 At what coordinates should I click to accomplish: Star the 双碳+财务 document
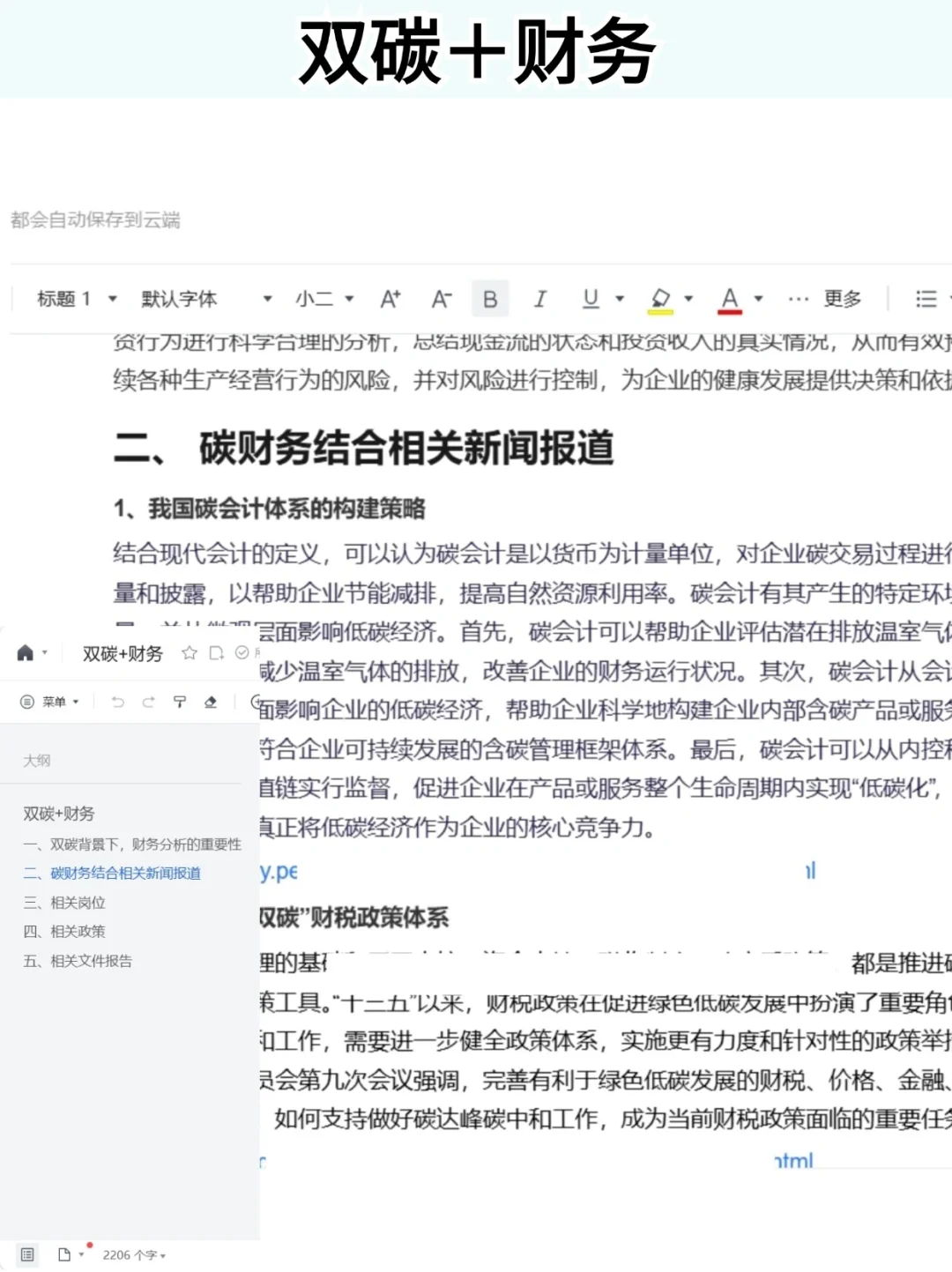tap(189, 653)
